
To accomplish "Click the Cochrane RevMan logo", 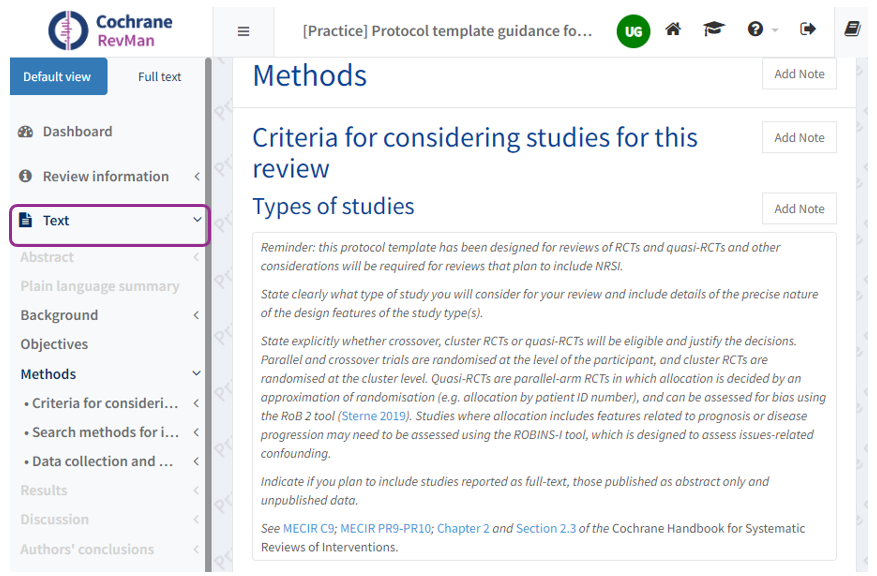I will pos(111,30).
